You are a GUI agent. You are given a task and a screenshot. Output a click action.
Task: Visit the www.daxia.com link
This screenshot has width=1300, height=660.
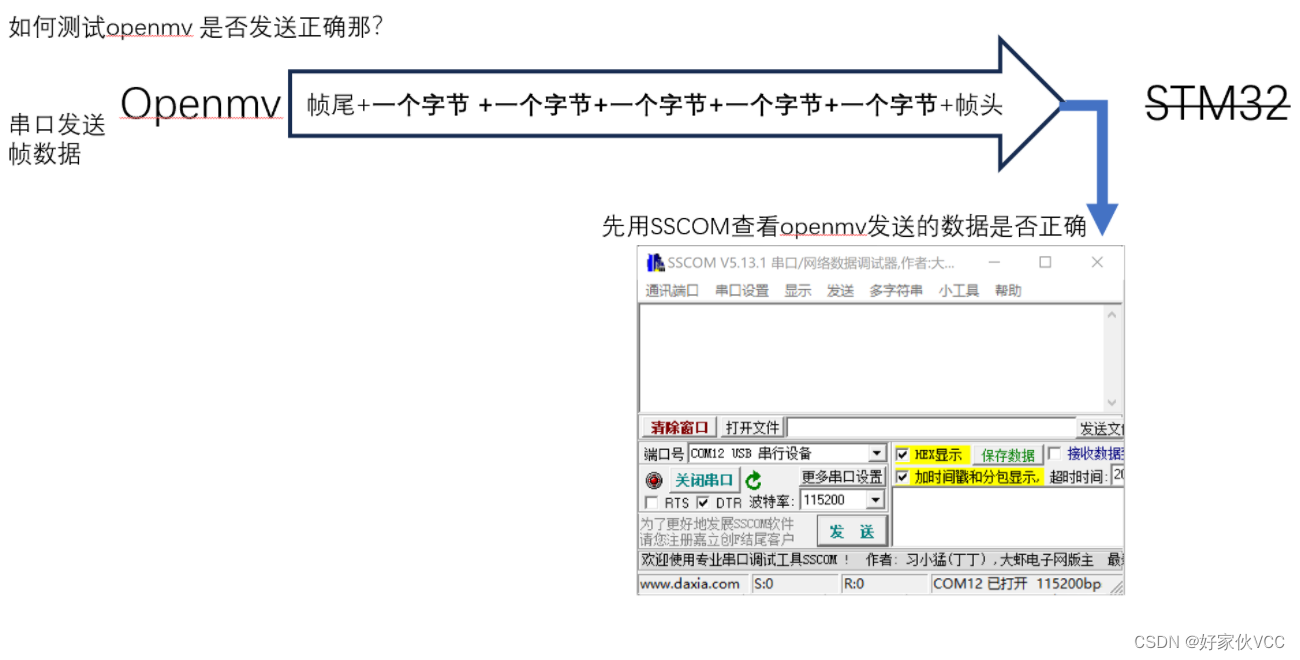689,583
